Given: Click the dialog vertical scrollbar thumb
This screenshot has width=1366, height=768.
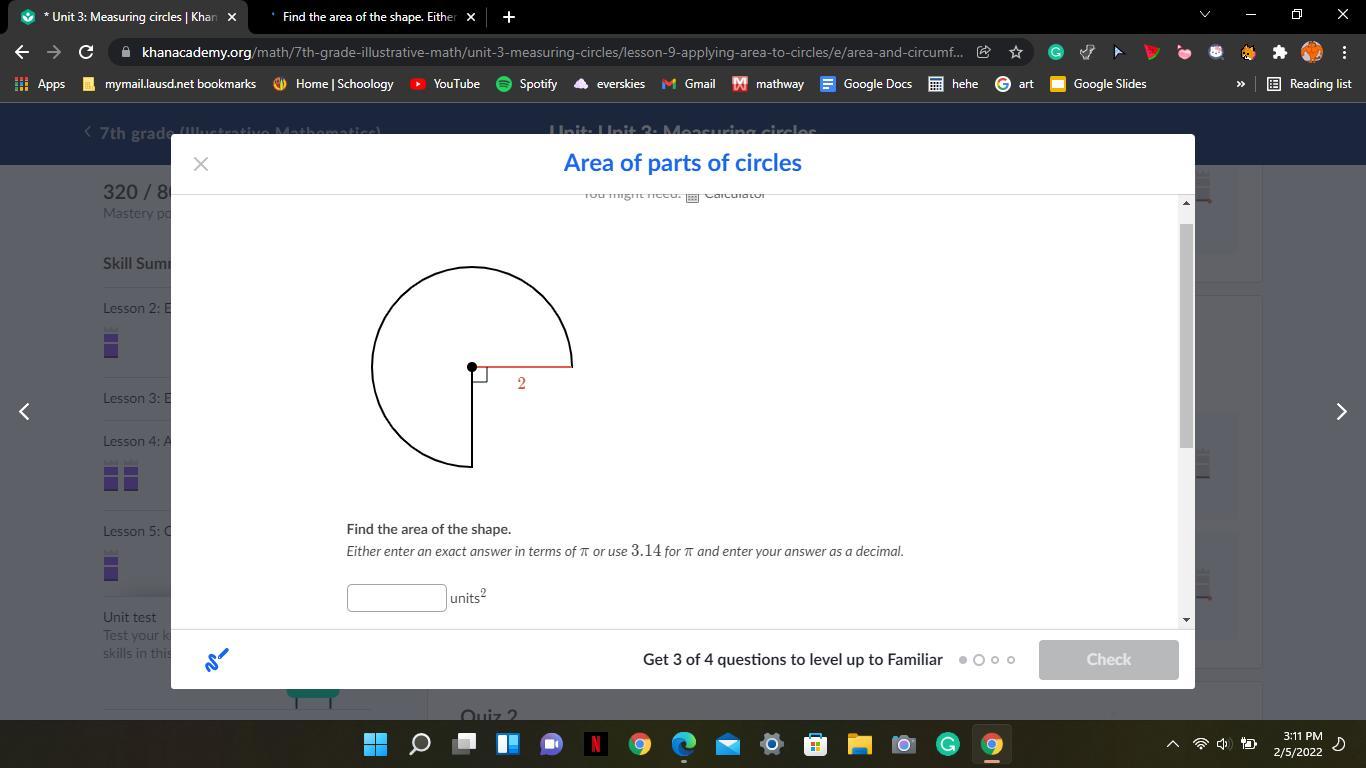Looking at the screenshot, I should (1186, 336).
